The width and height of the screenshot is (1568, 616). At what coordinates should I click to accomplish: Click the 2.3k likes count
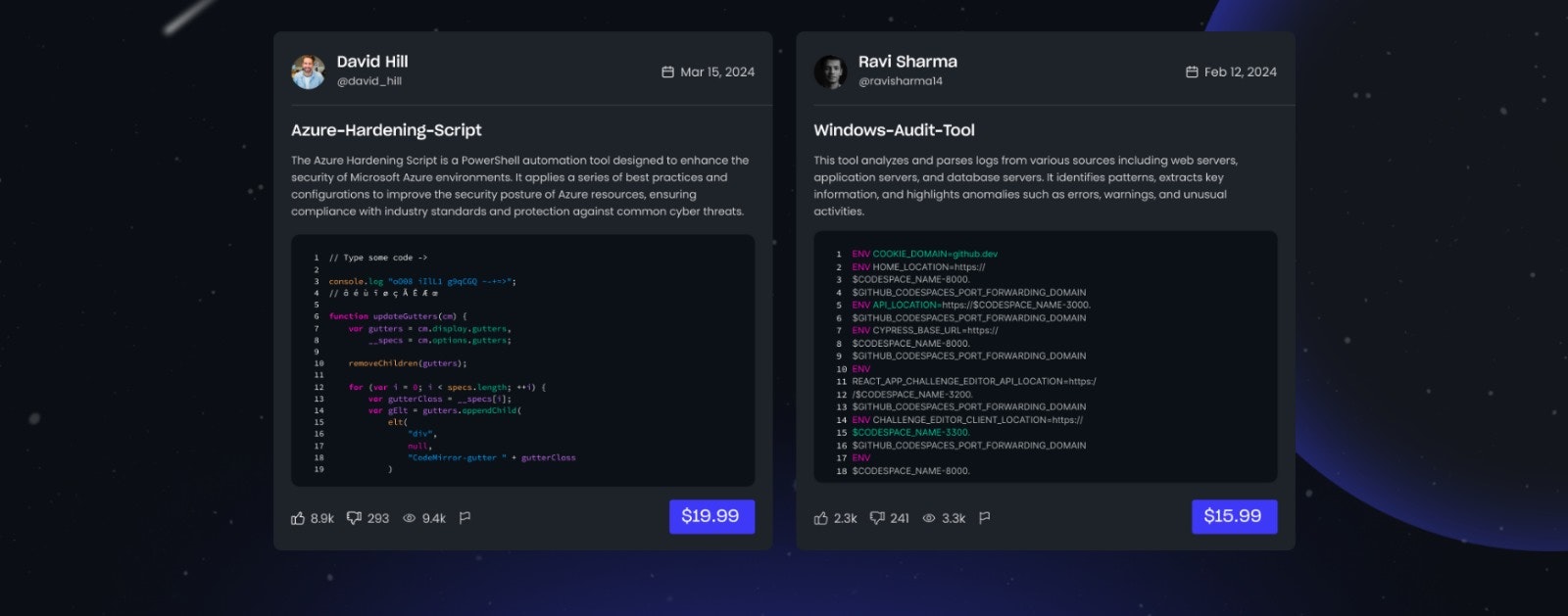point(846,518)
